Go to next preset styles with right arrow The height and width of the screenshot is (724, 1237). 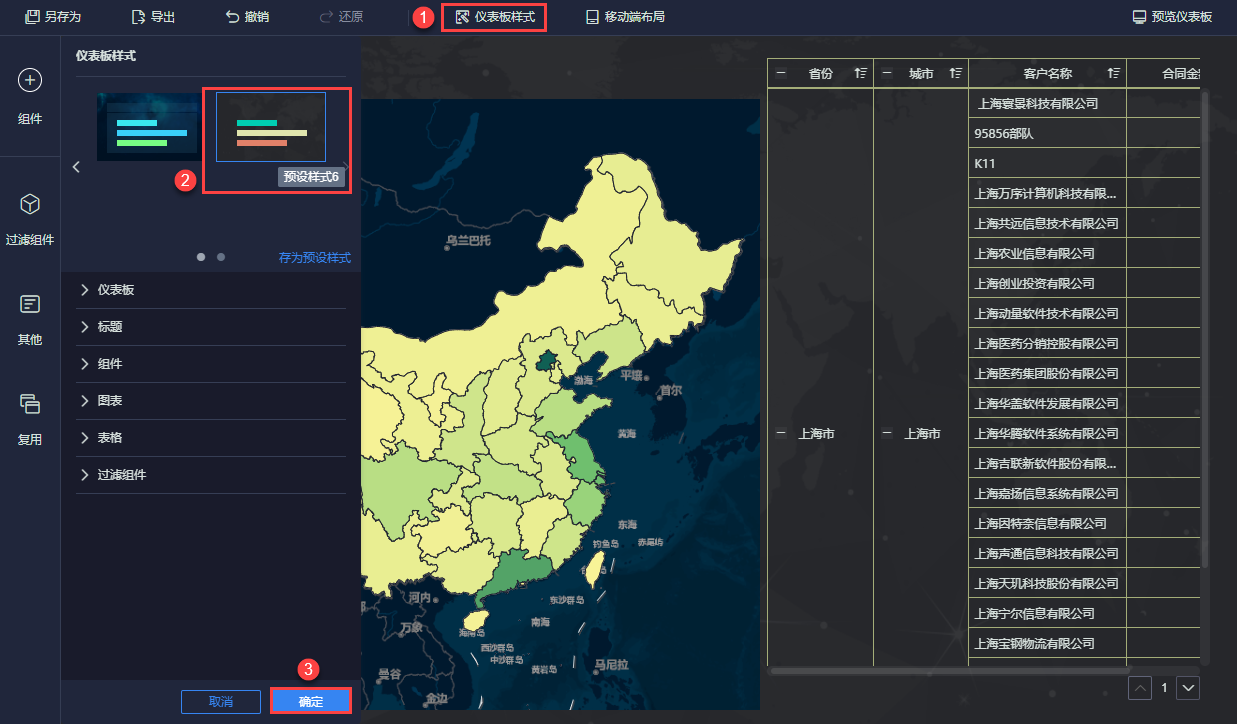[346, 167]
